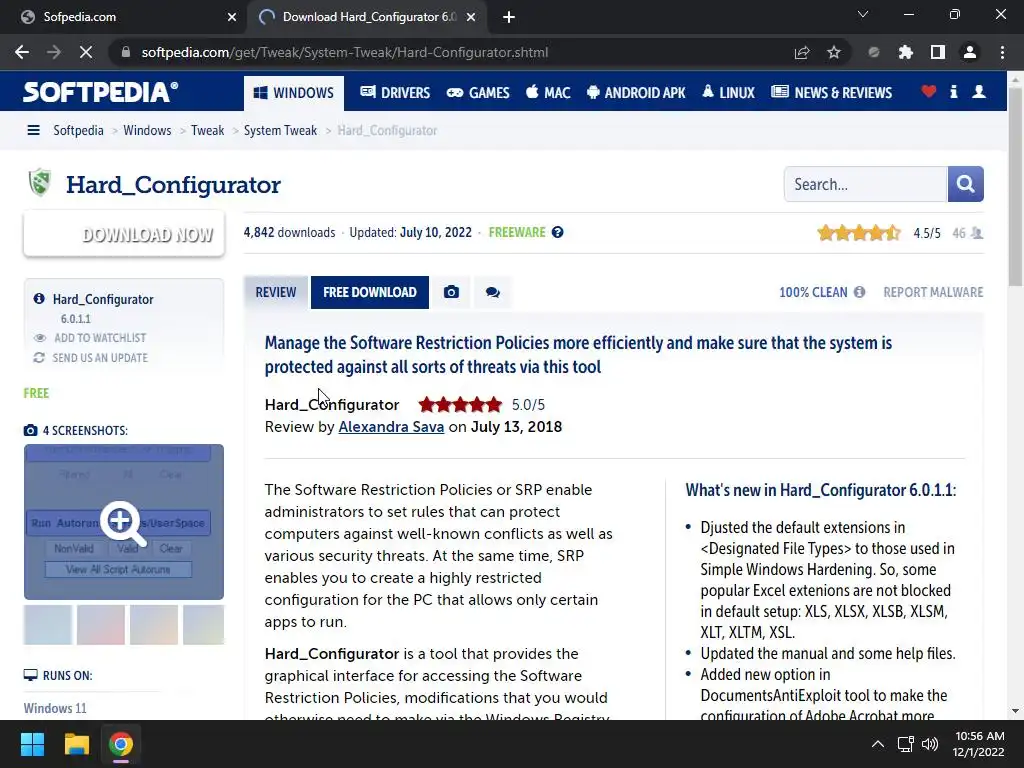
Task: Open the Drivers section
Action: click(395, 93)
